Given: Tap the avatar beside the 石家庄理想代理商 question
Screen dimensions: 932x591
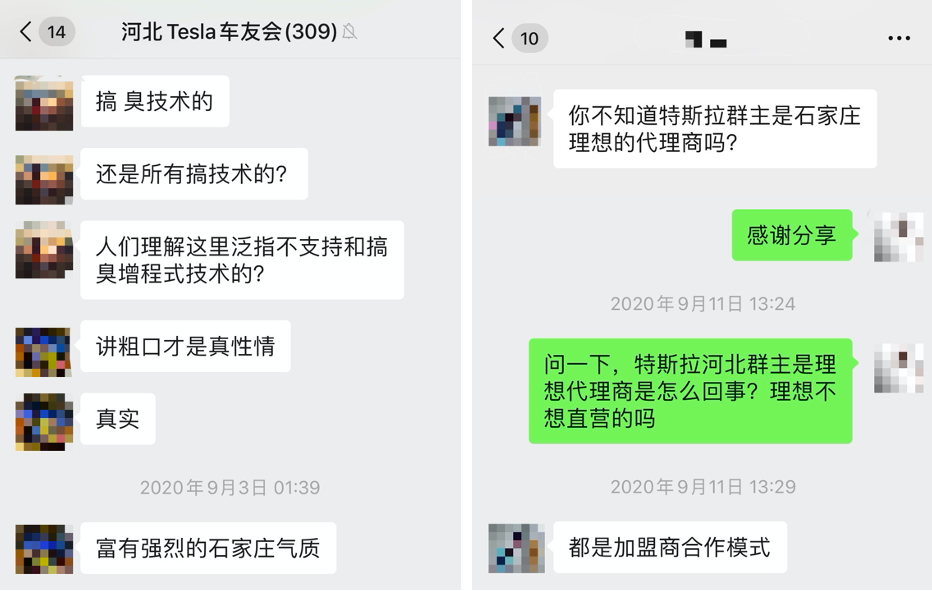Looking at the screenshot, I should (514, 122).
